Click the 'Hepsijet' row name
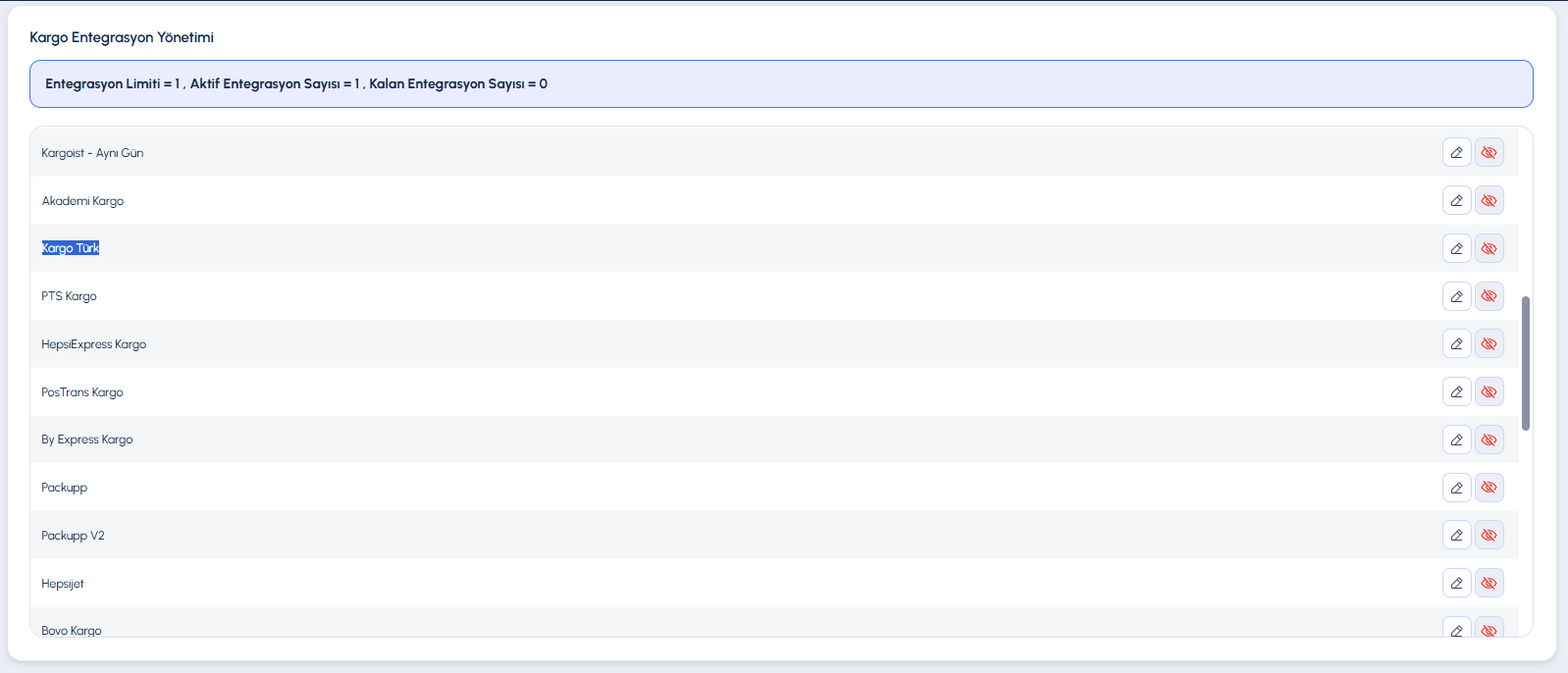This screenshot has height=673, width=1568. [x=63, y=584]
